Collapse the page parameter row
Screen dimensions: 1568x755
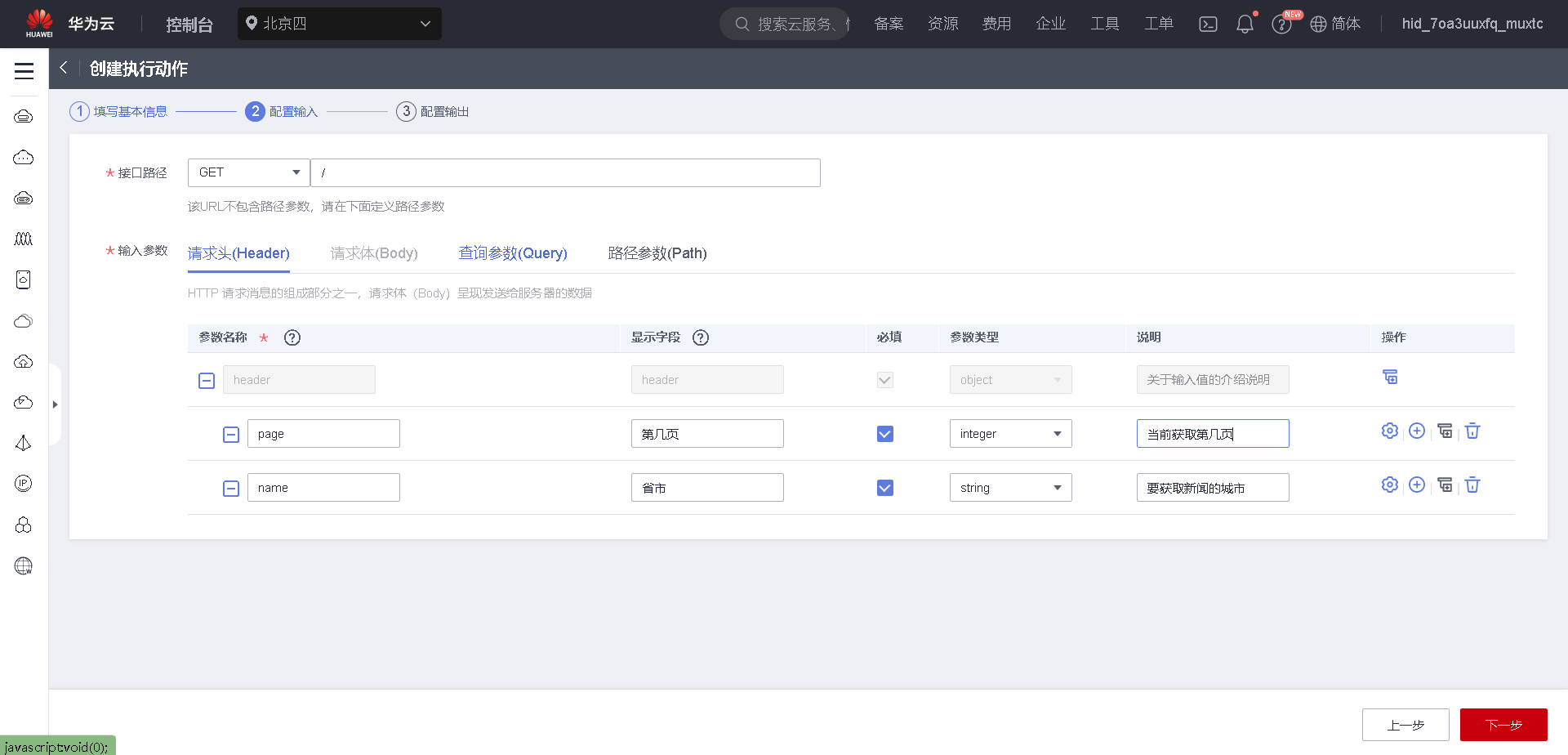click(231, 435)
